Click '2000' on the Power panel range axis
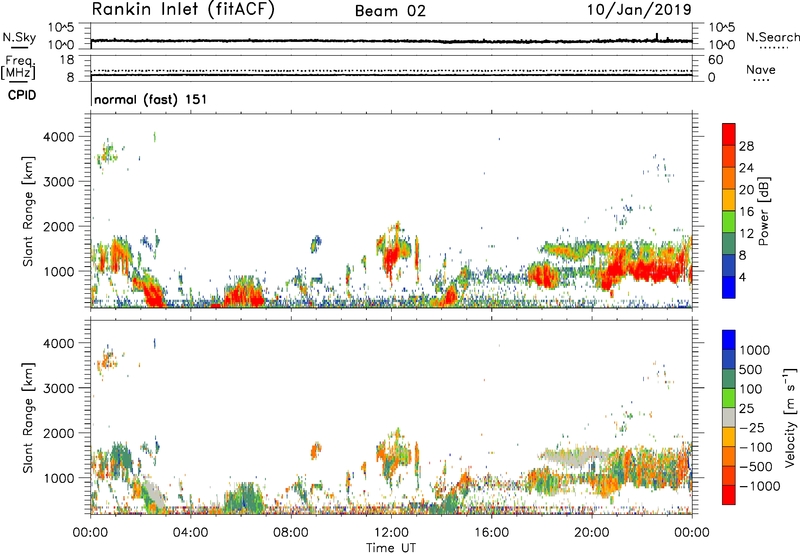The height and width of the screenshot is (554, 800). (58, 226)
